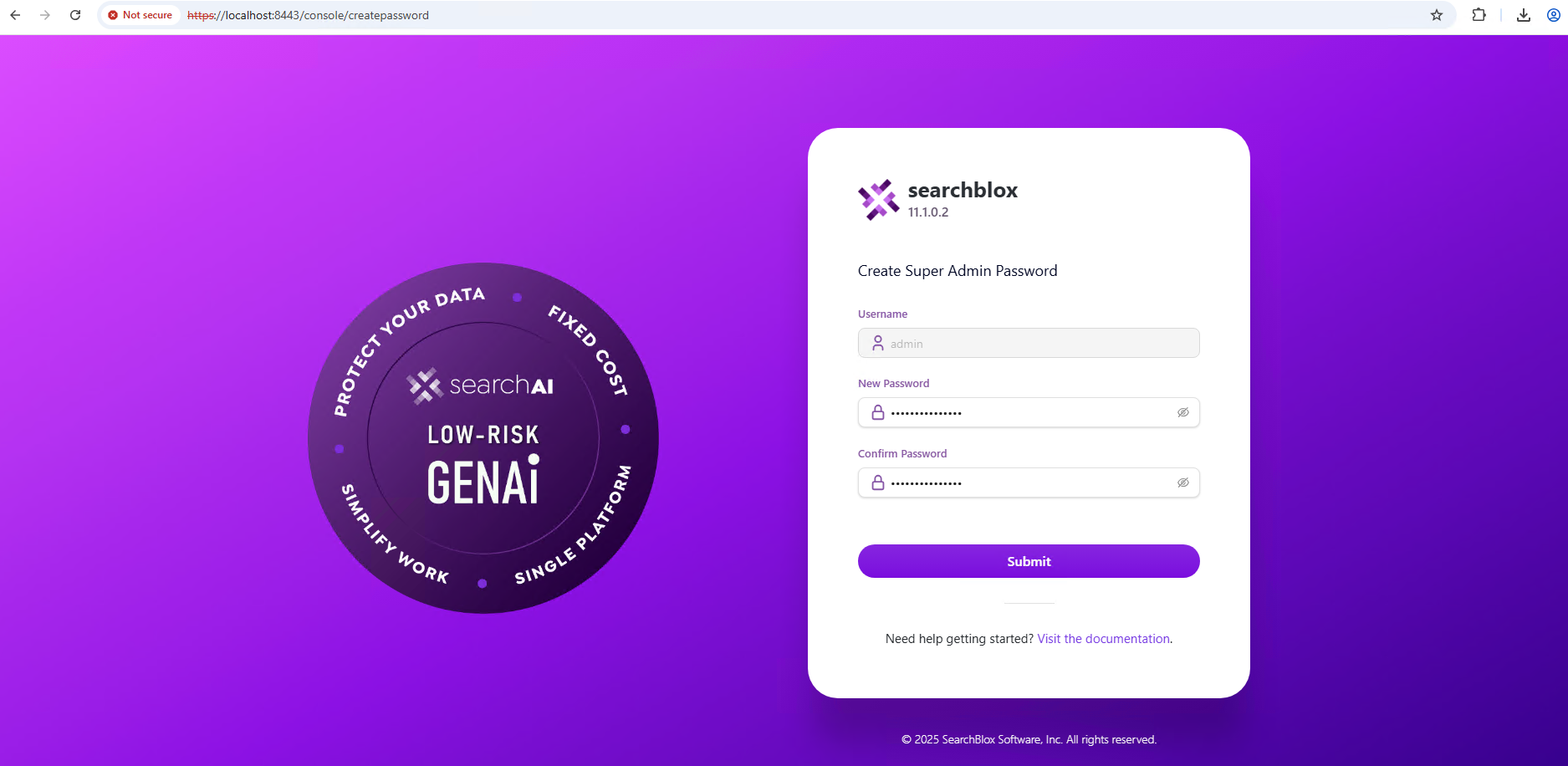Image resolution: width=1568 pixels, height=766 pixels.
Task: Click the browser back arrow
Action: click(15, 15)
